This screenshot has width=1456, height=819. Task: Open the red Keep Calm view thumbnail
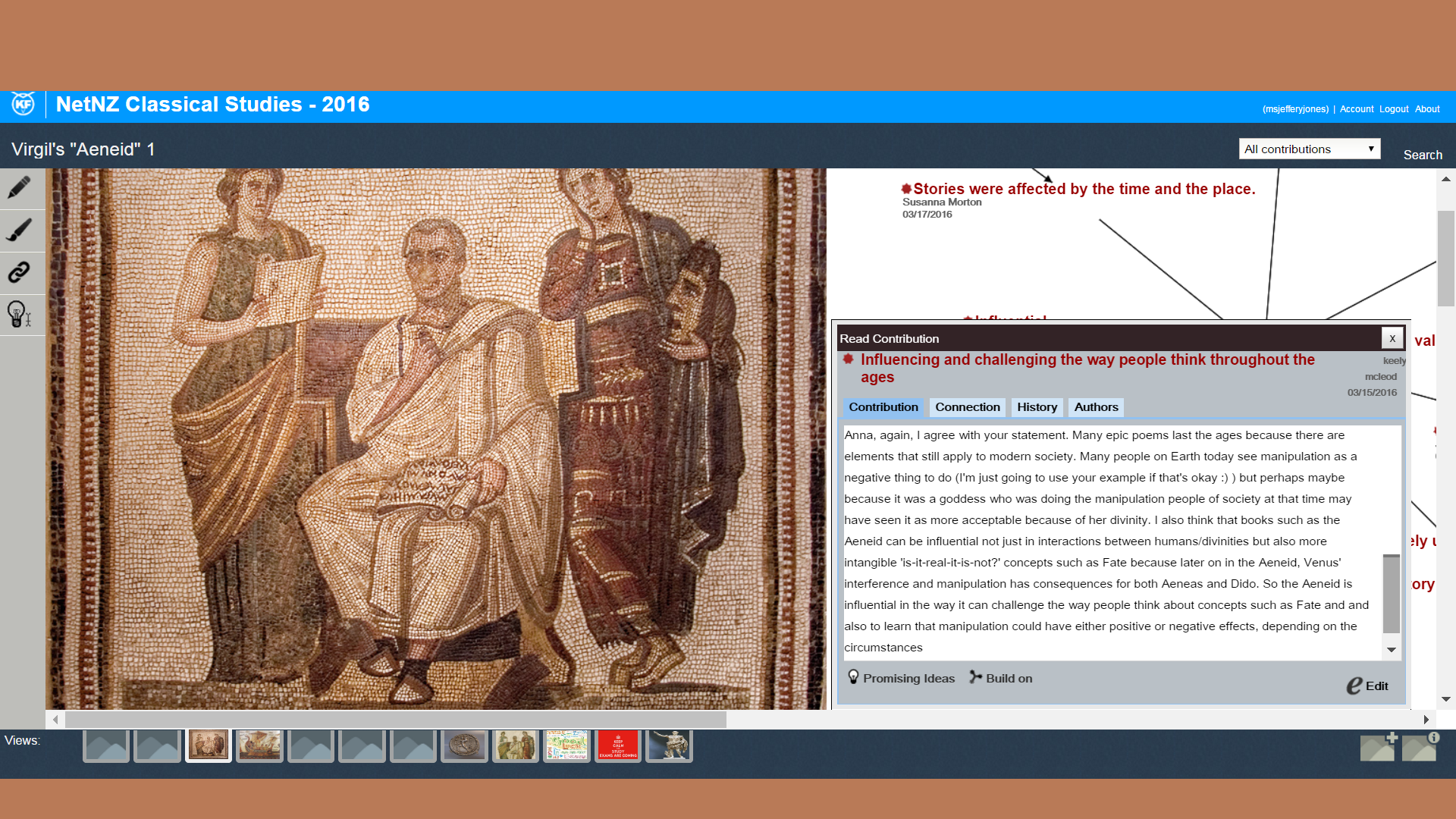coord(618,745)
